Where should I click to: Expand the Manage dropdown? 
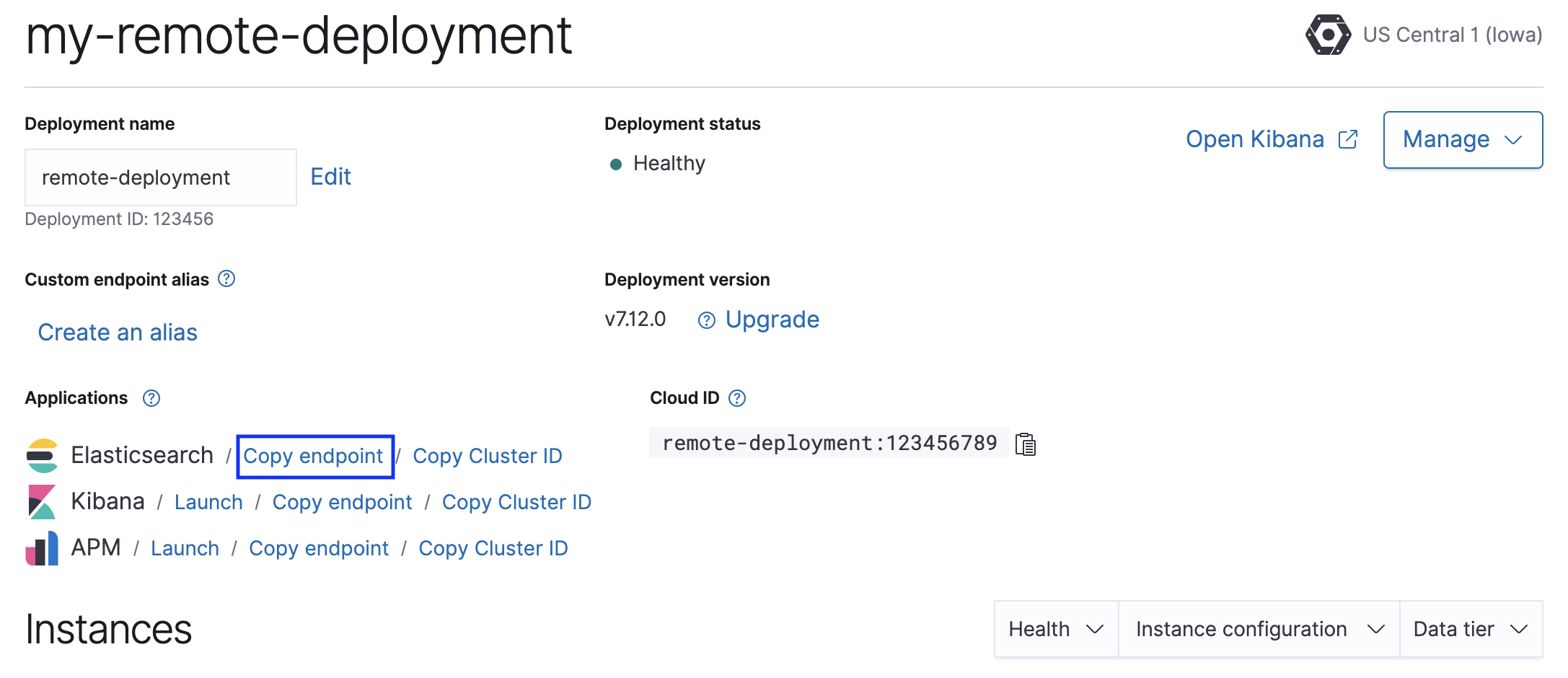tap(1462, 140)
